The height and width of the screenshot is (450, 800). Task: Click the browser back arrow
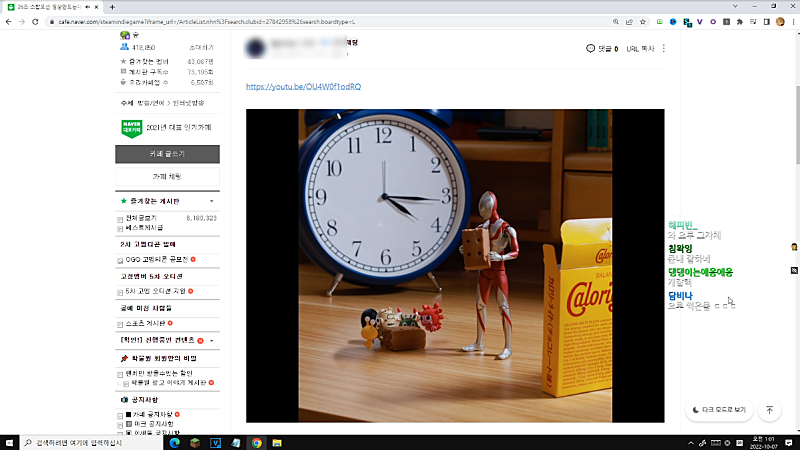click(x=9, y=21)
